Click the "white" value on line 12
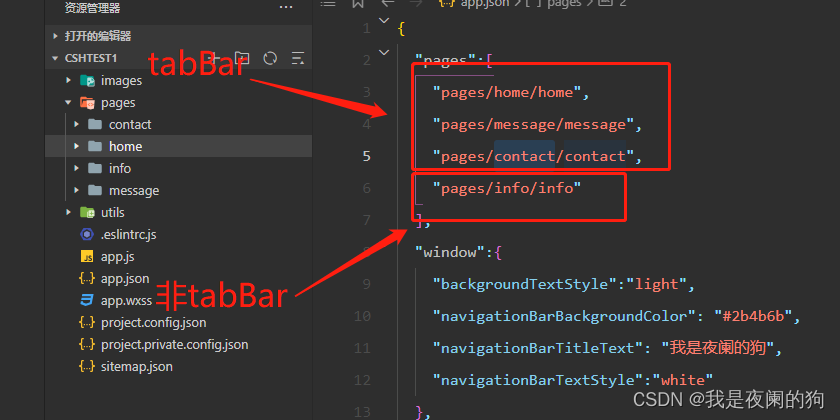Image resolution: width=840 pixels, height=420 pixels. 682,380
